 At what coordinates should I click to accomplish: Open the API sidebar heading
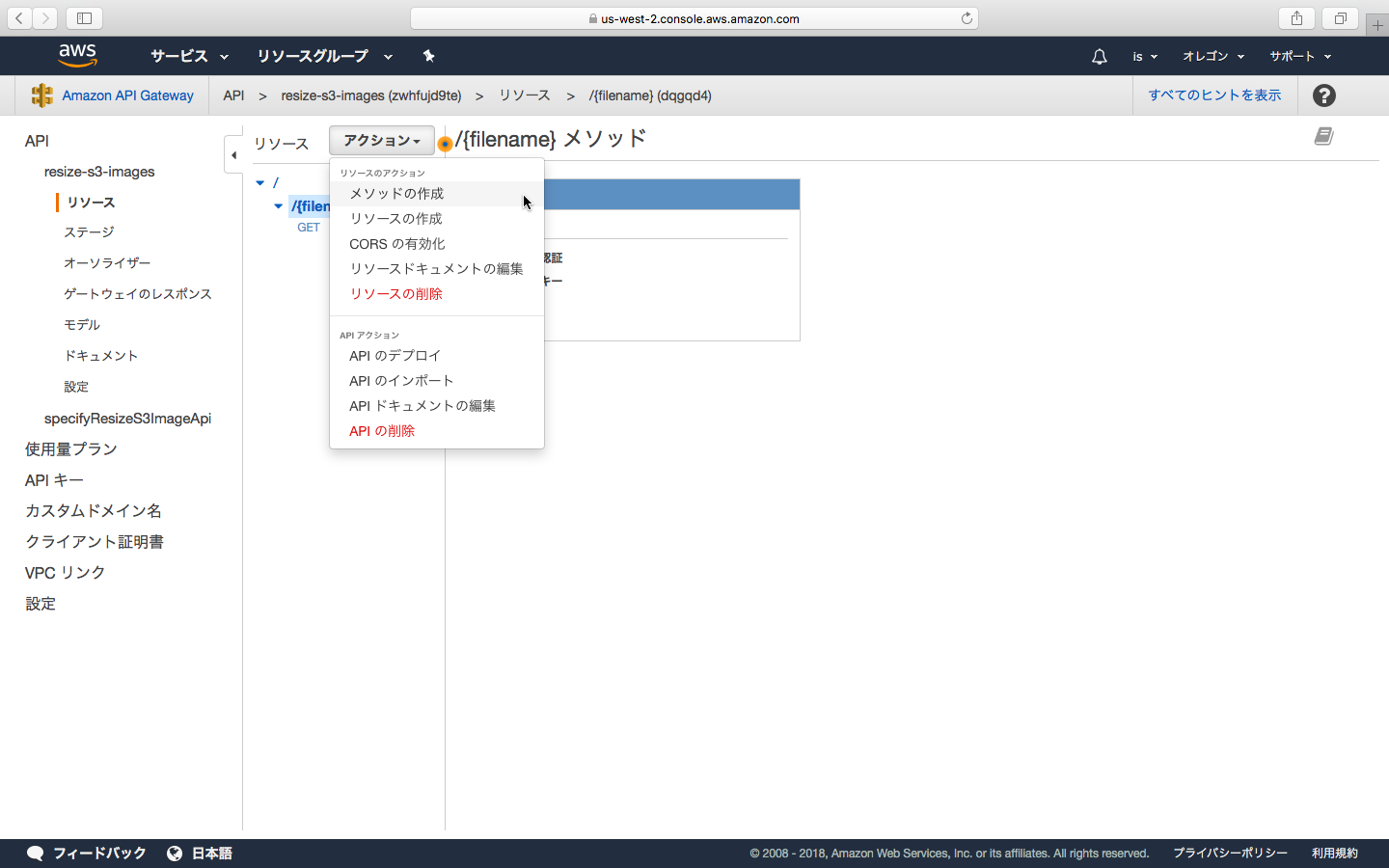[37, 141]
